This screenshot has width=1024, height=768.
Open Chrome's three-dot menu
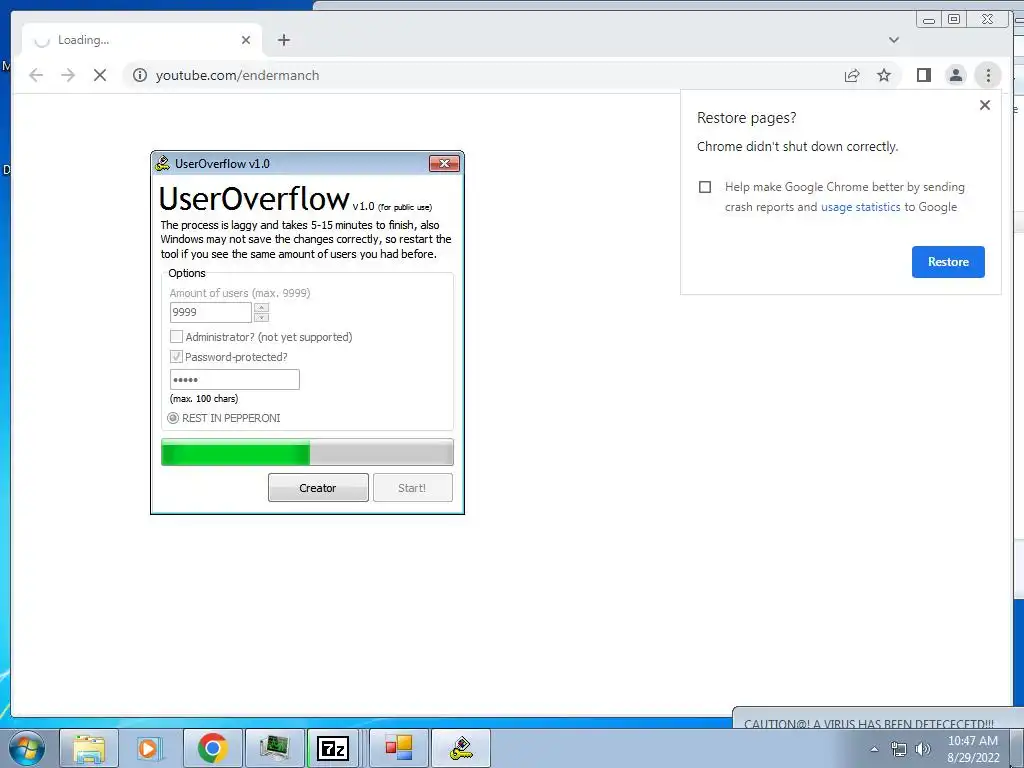[x=987, y=75]
